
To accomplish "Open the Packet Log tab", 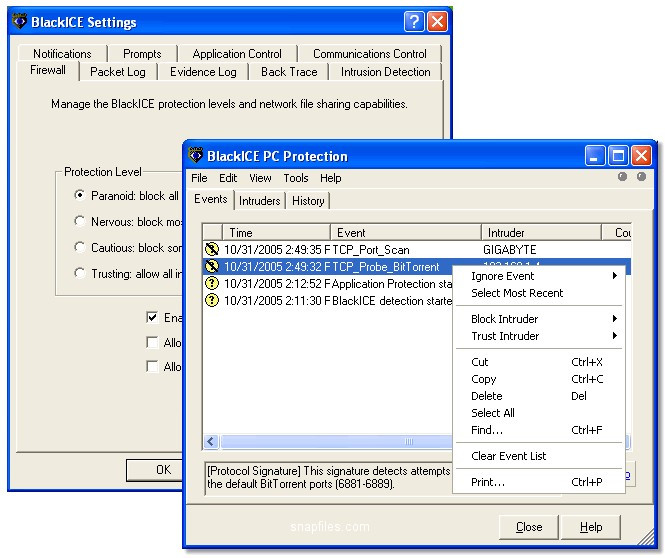I will tap(117, 72).
